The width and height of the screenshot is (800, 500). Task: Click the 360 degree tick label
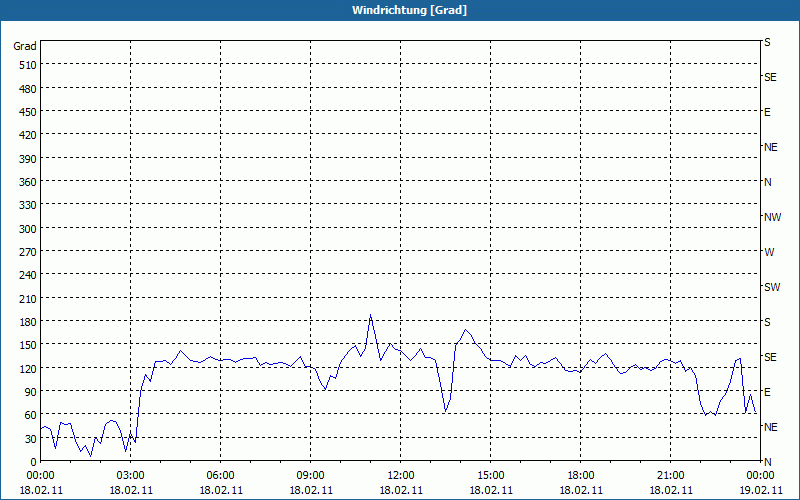tap(28, 182)
